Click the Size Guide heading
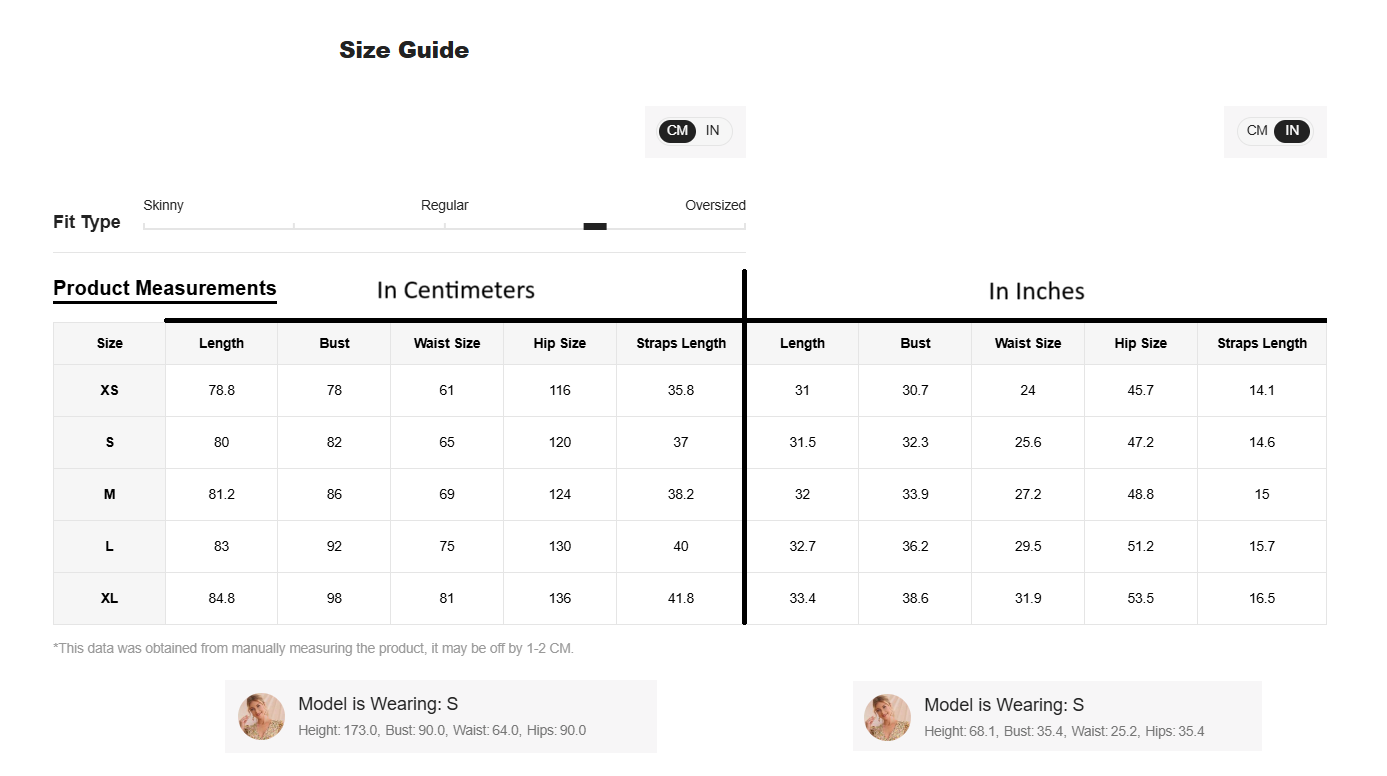This screenshot has width=1387, height=776. (404, 51)
